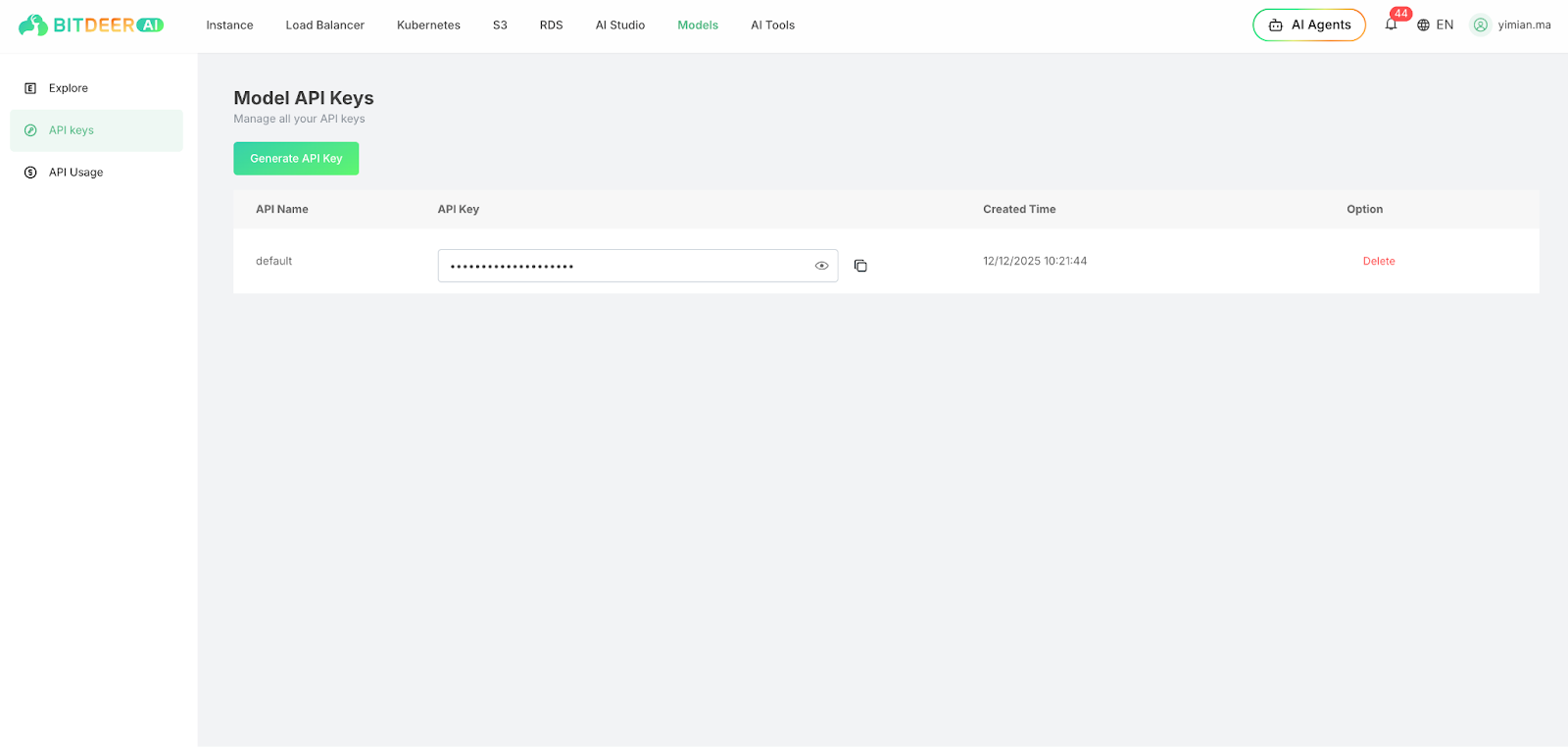Open the yimian.ma account menu

(x=1524, y=25)
